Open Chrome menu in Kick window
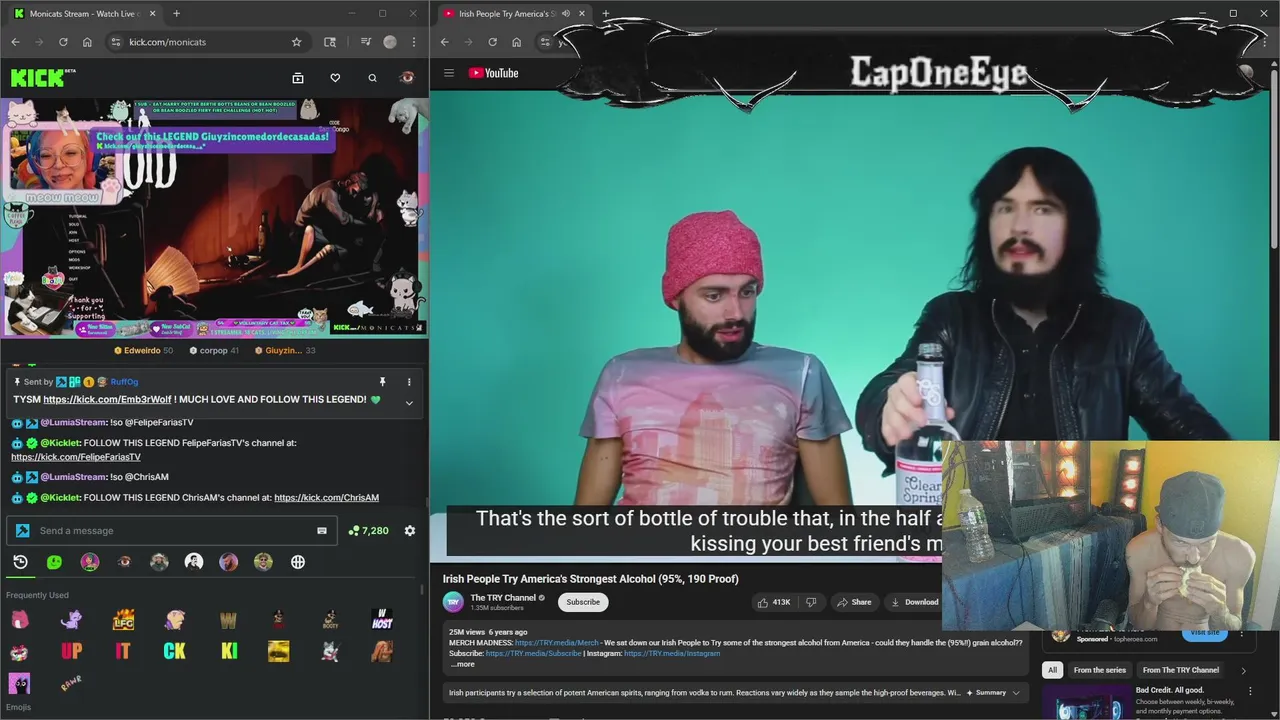Image resolution: width=1280 pixels, height=720 pixels. [x=413, y=42]
